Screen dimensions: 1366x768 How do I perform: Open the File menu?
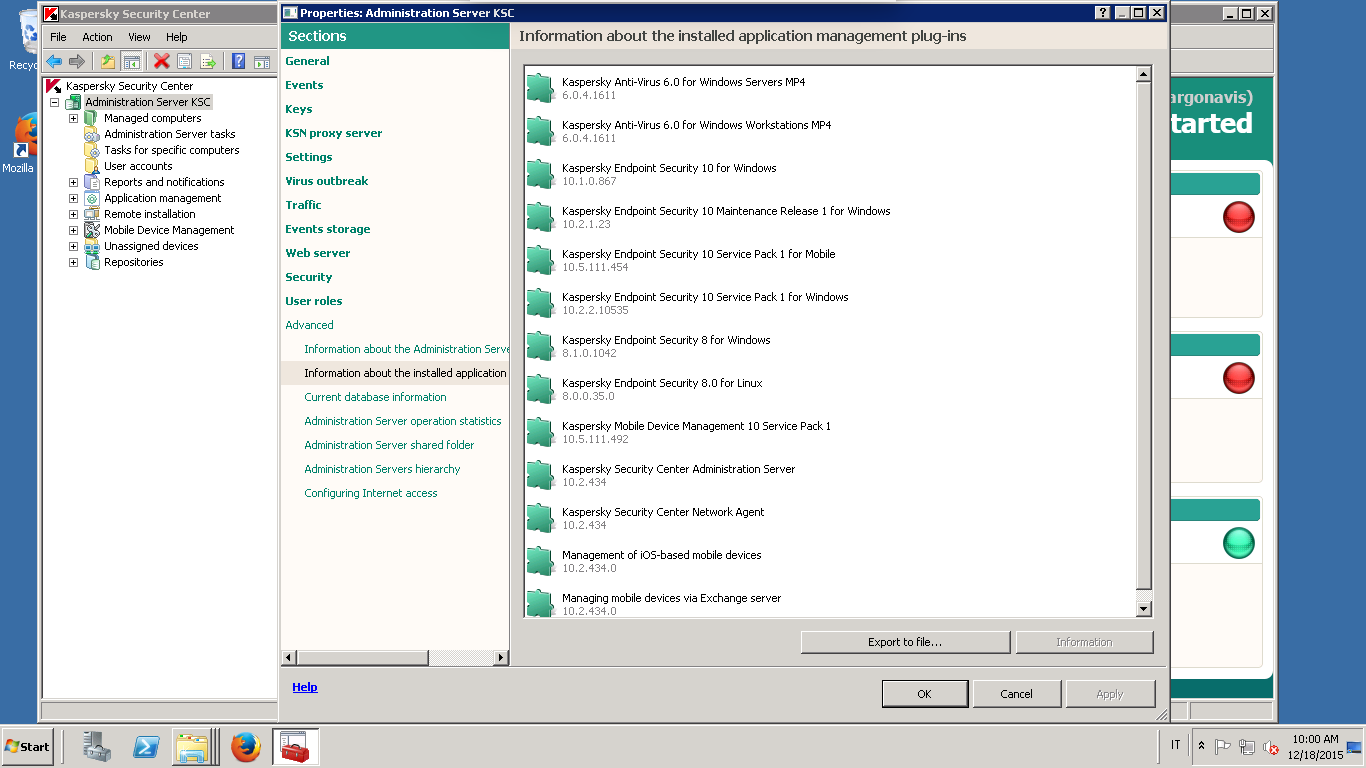(58, 37)
